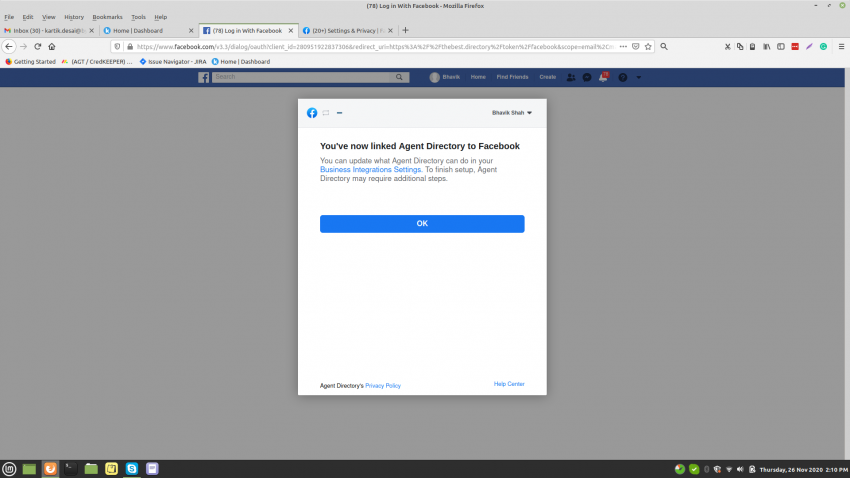Switch to the Settings & Privacy tab

(x=347, y=30)
